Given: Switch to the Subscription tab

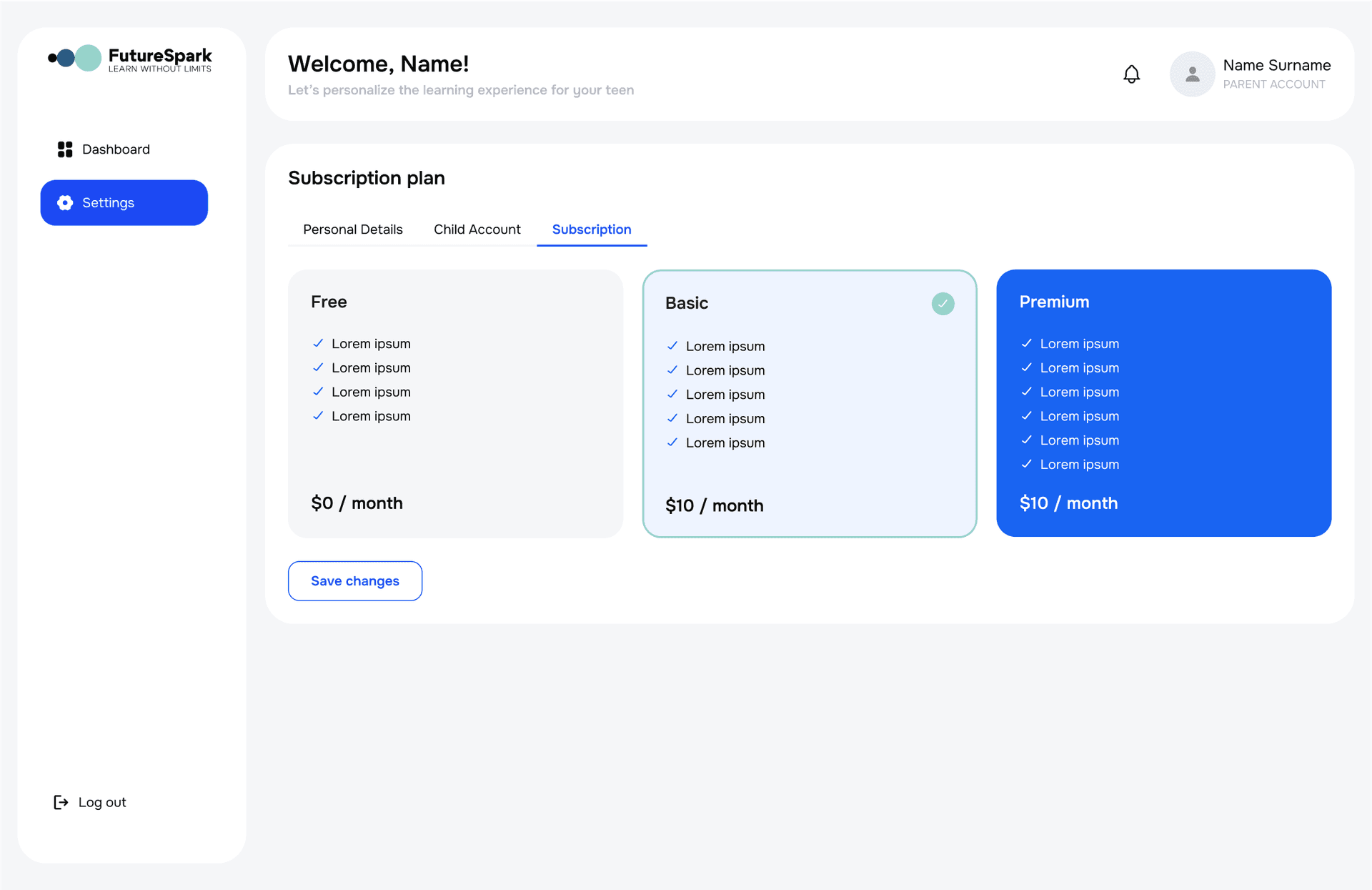Looking at the screenshot, I should [x=591, y=229].
